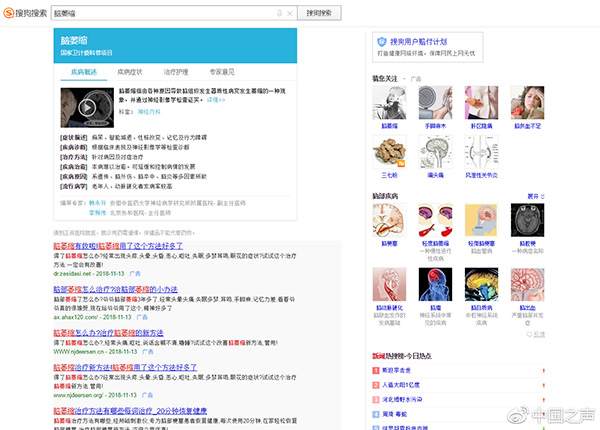This screenshot has width=600, height=430.
Task: Open the 治疗护理 tab
Action: [x=176, y=72]
